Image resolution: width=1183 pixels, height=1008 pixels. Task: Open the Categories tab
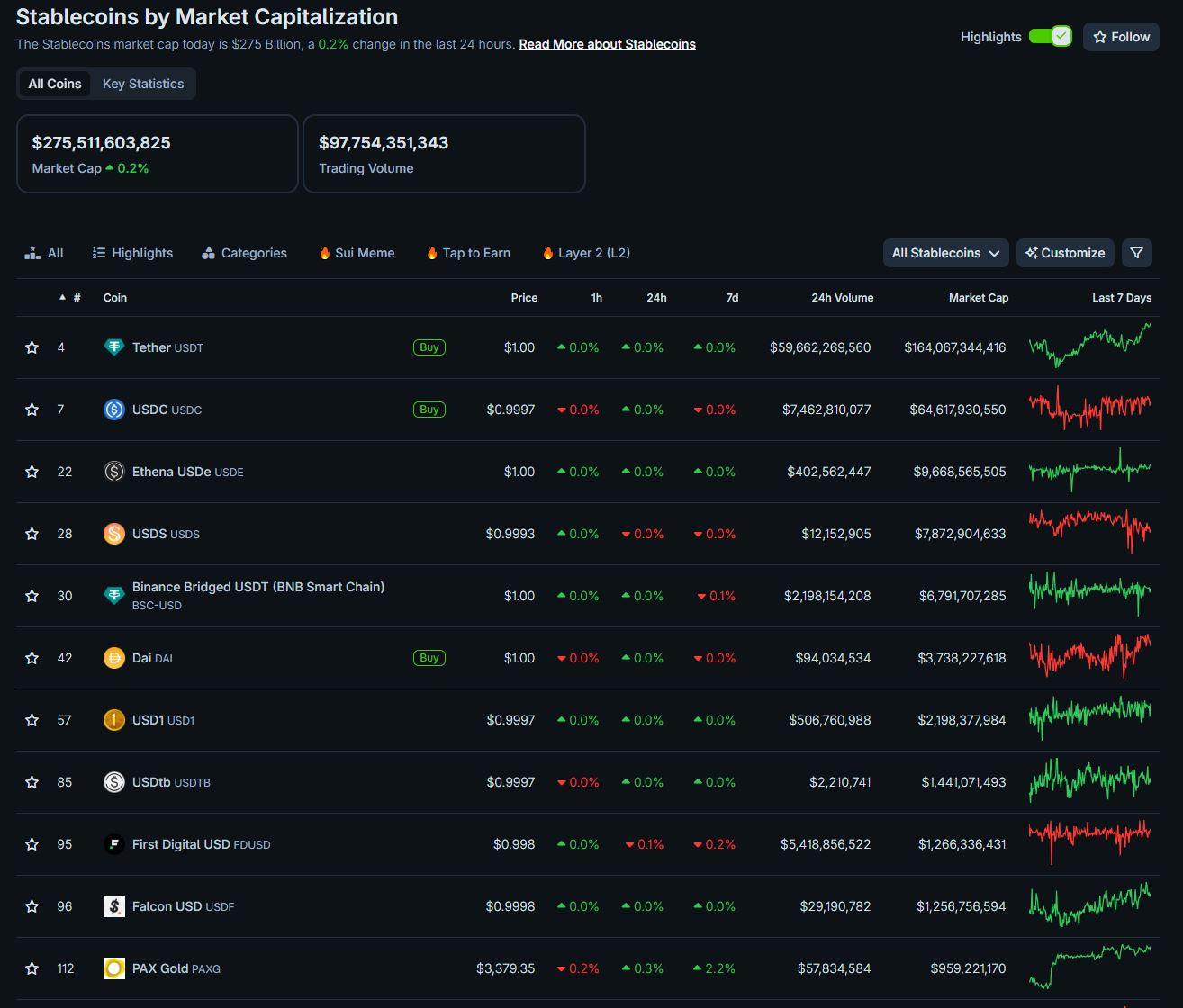(x=244, y=253)
